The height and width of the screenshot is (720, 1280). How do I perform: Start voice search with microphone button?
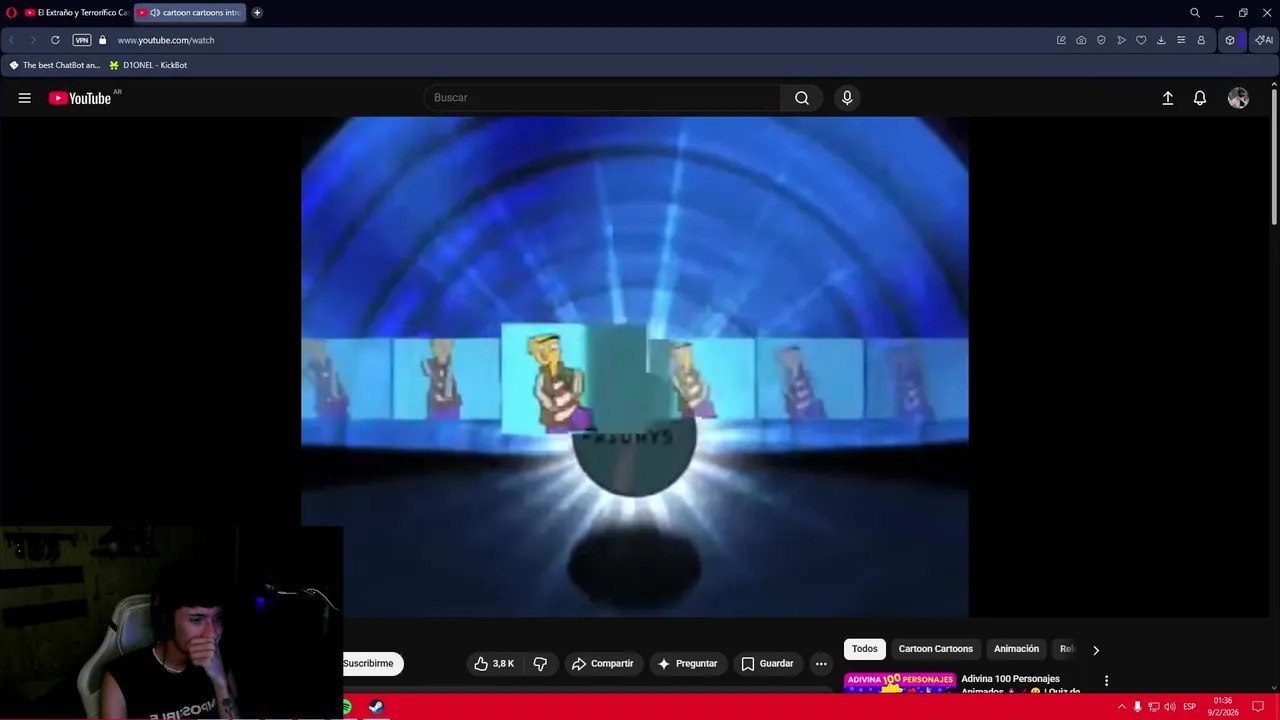click(847, 98)
